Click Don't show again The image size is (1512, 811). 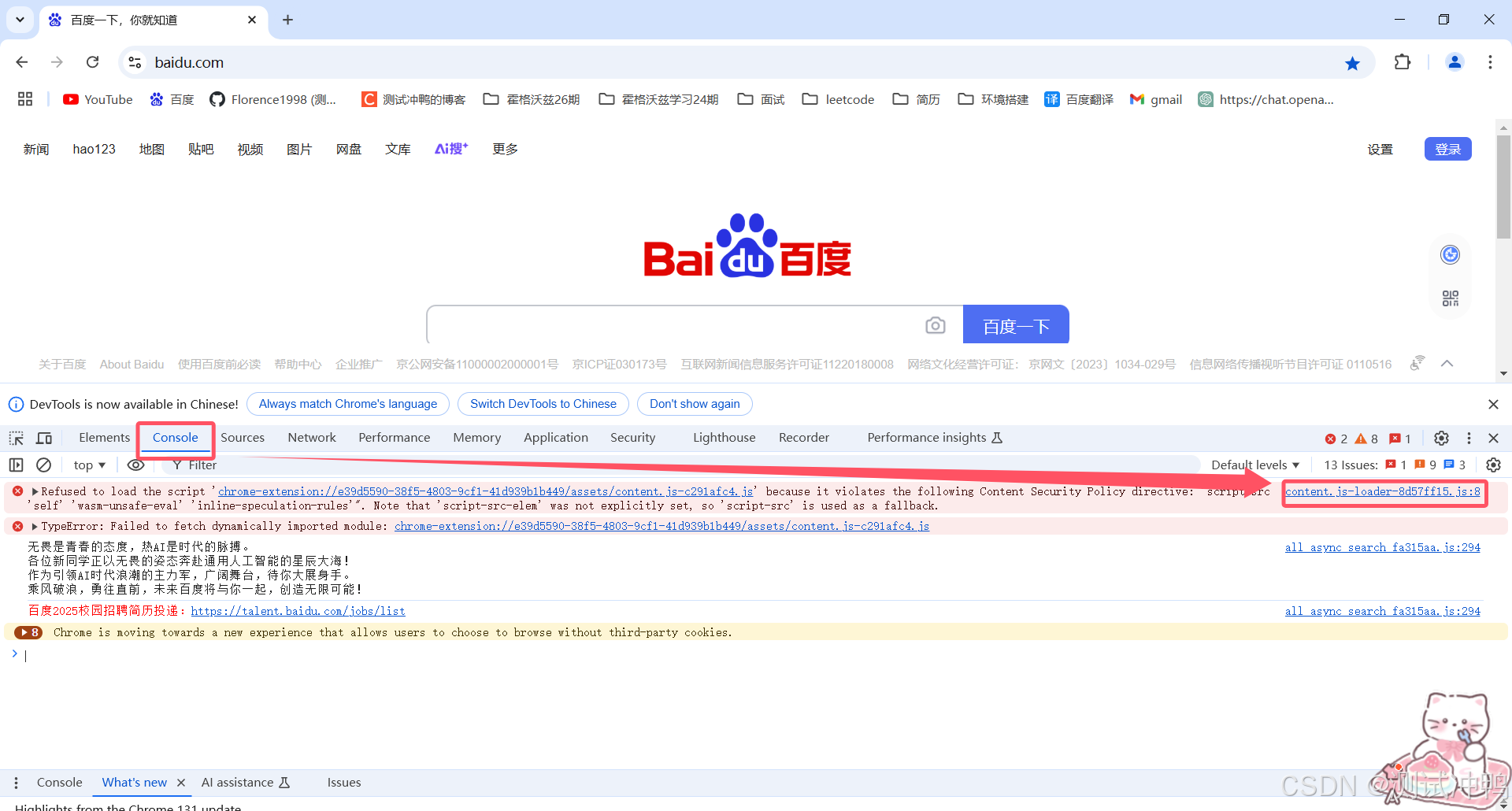pyautogui.click(x=695, y=404)
